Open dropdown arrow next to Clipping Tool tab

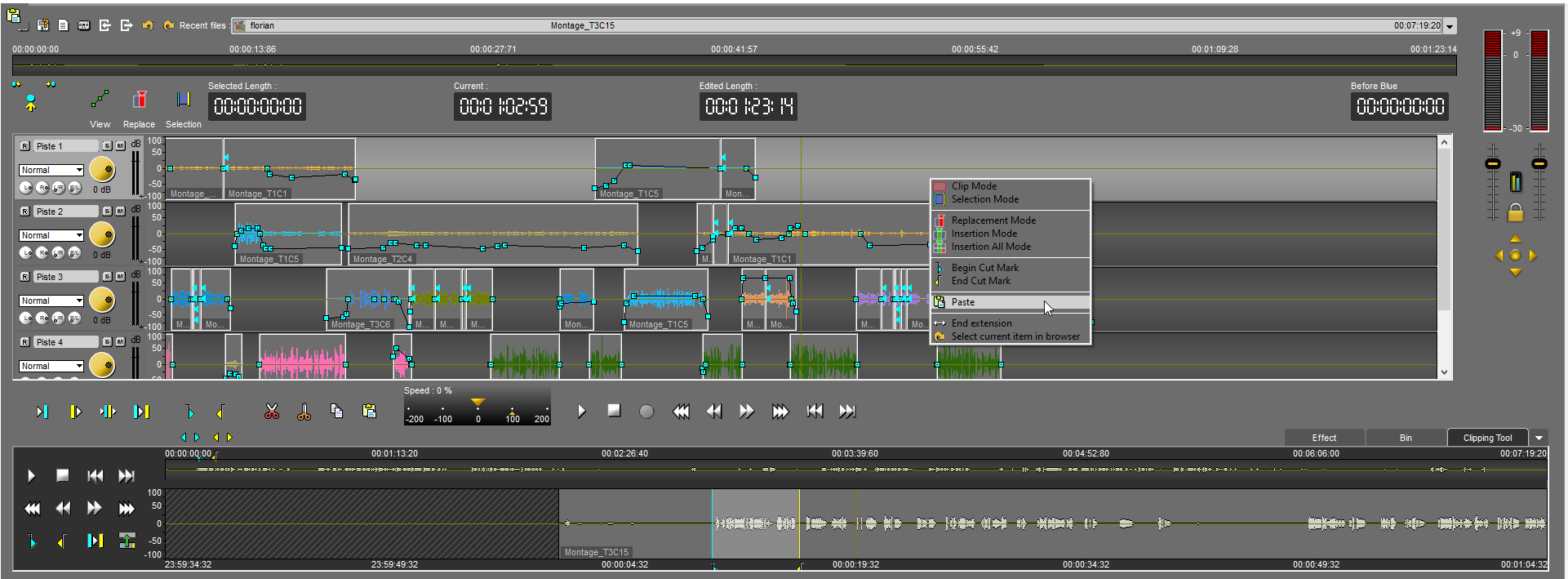coord(1539,438)
